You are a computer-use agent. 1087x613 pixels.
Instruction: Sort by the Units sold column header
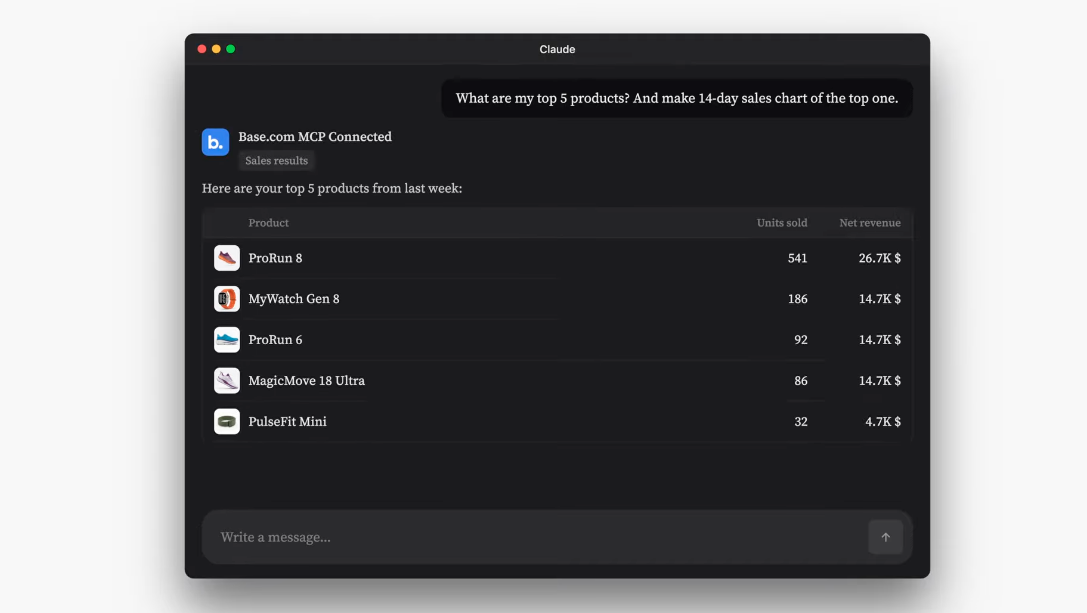click(x=782, y=223)
